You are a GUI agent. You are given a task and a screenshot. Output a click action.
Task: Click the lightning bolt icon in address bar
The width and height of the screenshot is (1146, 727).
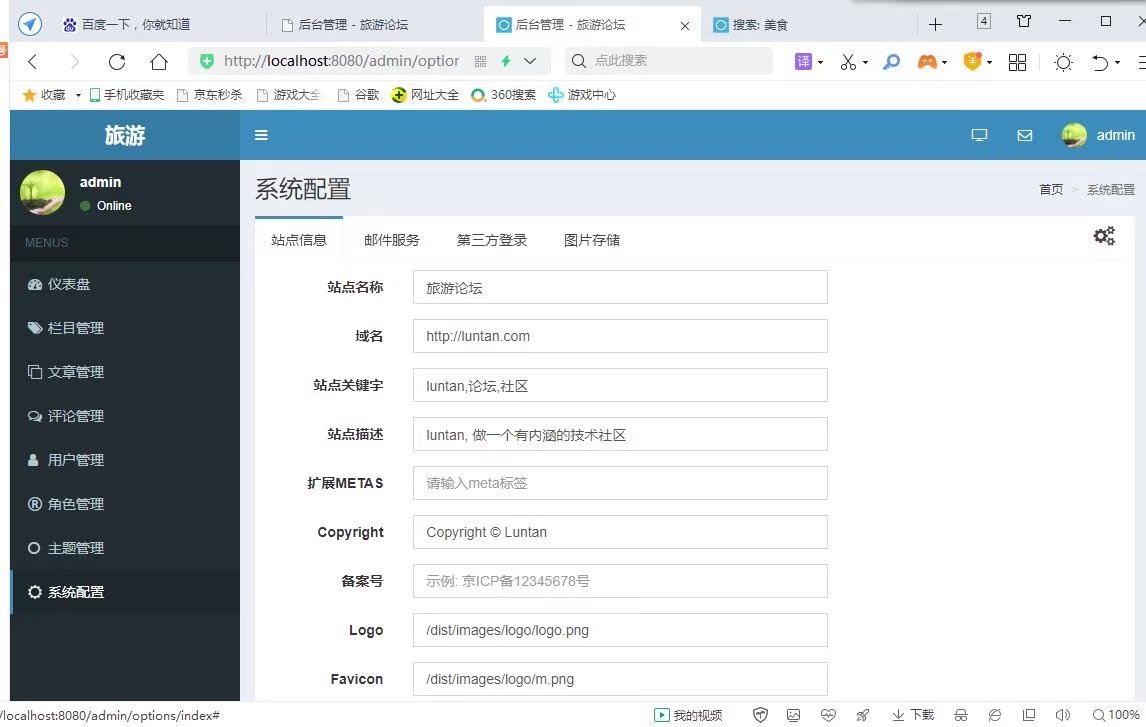[506, 61]
